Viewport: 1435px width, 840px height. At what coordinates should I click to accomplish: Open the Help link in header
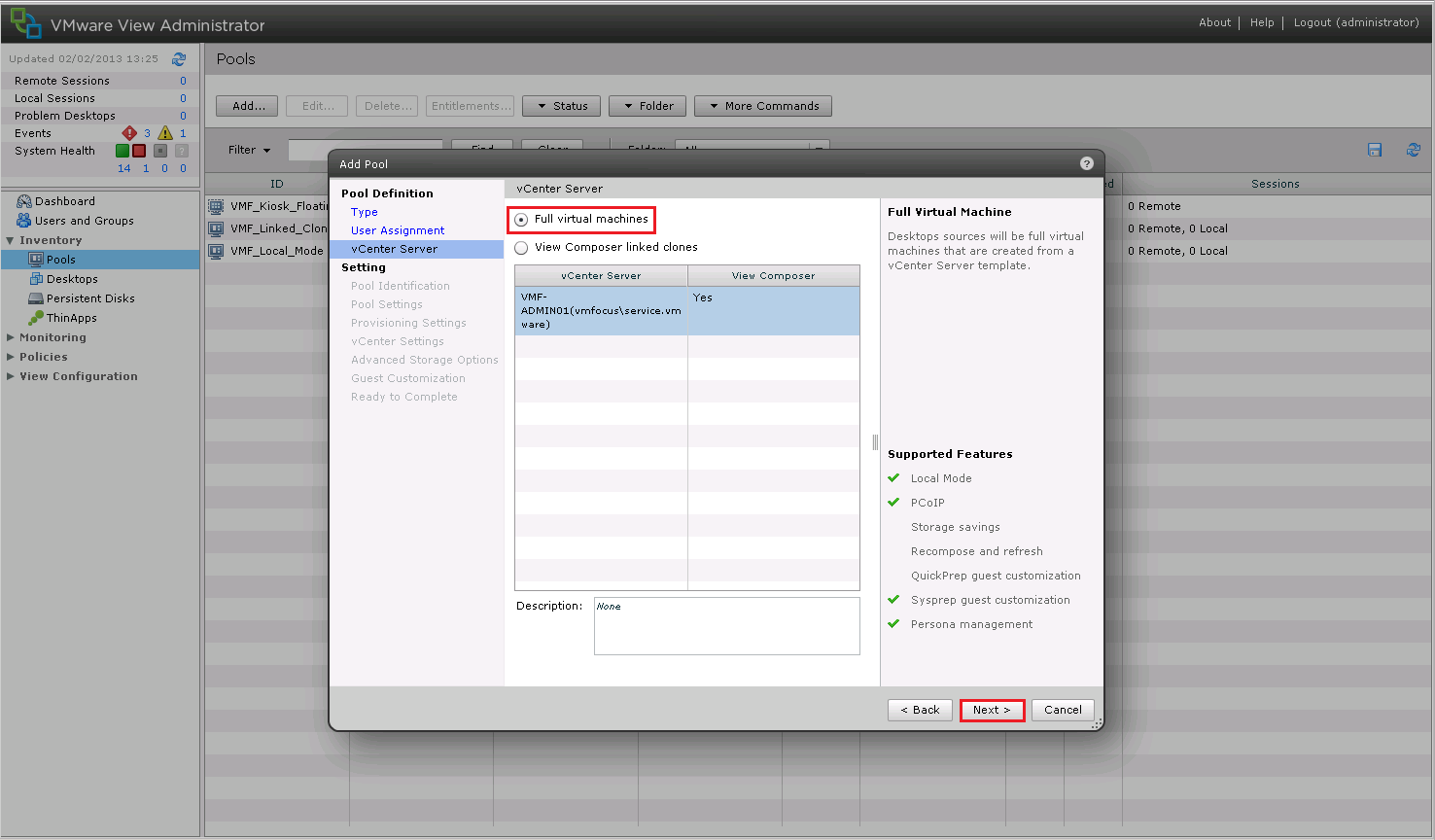pyautogui.click(x=1262, y=22)
